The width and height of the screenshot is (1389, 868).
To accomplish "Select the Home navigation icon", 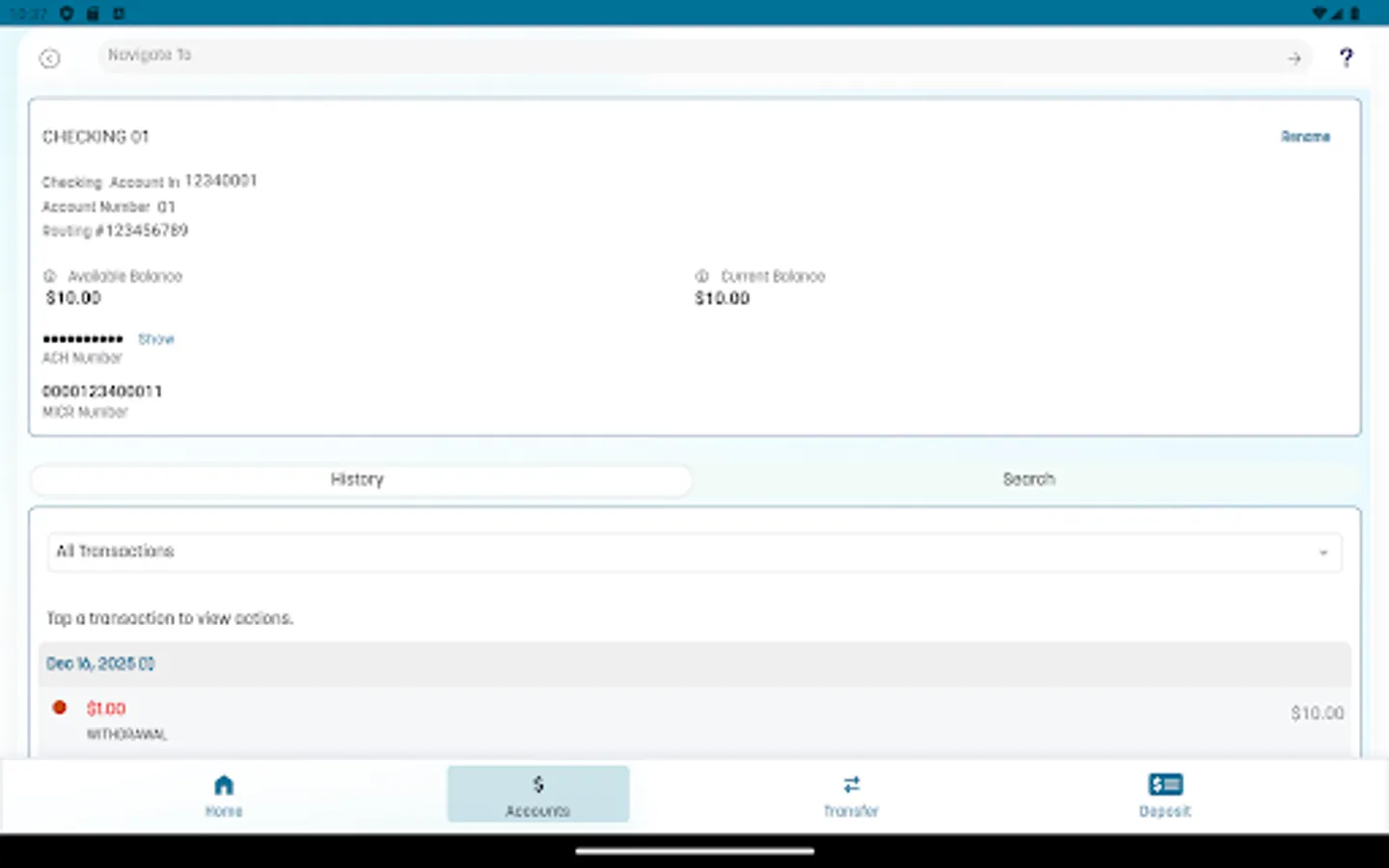I will [x=224, y=784].
